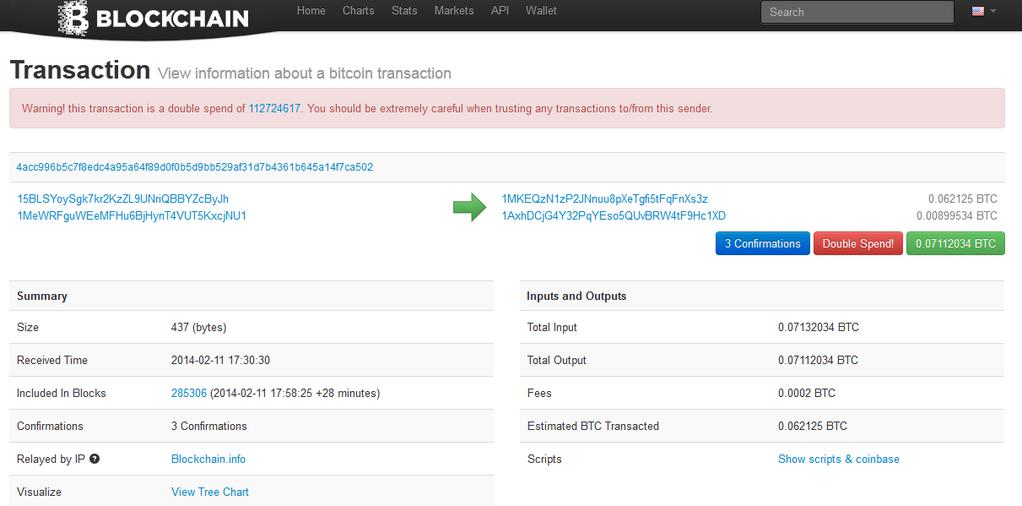Open output address 1AxhDCjG4Y32PqYEso5QUvBRW4tF9Hc1XD

coord(614,215)
